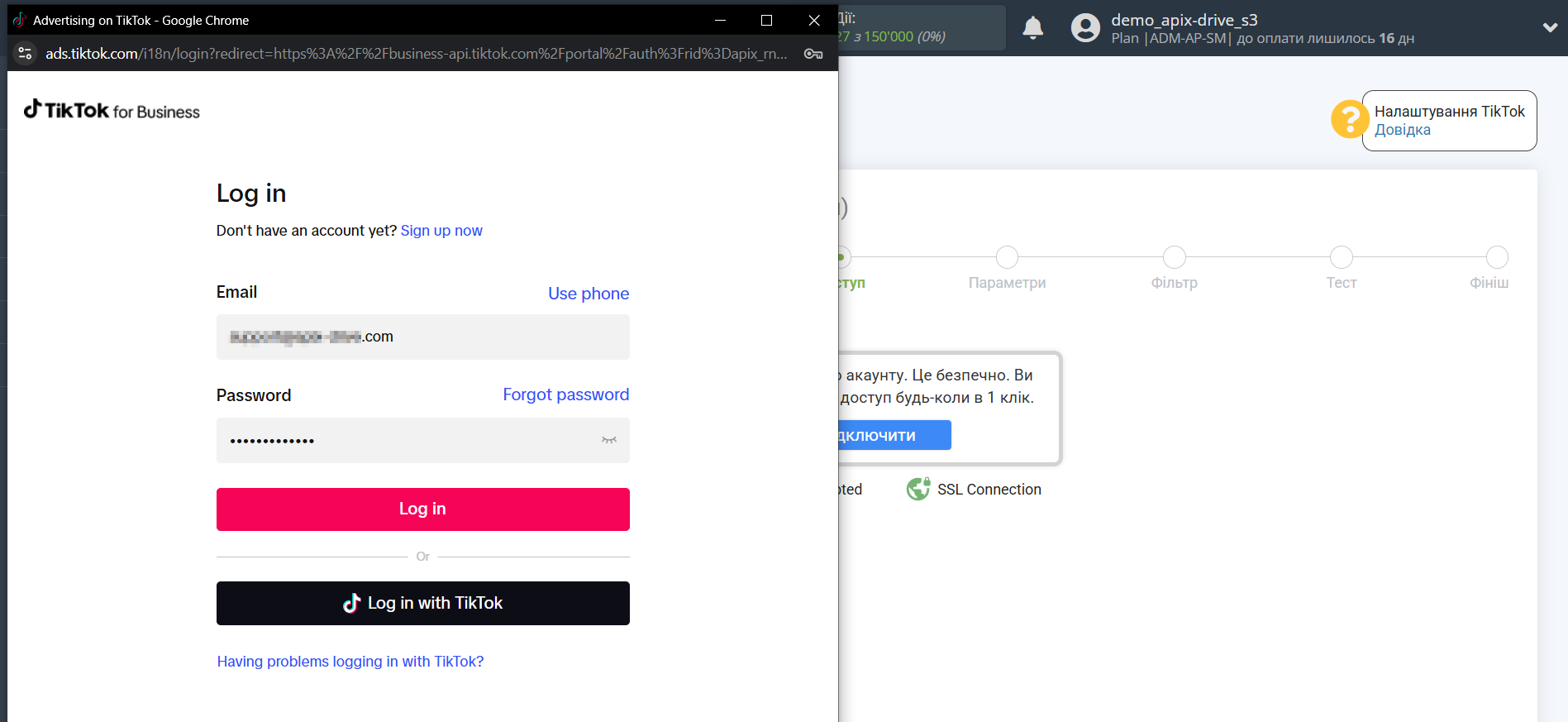This screenshot has height=722, width=1568.
Task: Click the password key icon in address bar
Action: 813,54
